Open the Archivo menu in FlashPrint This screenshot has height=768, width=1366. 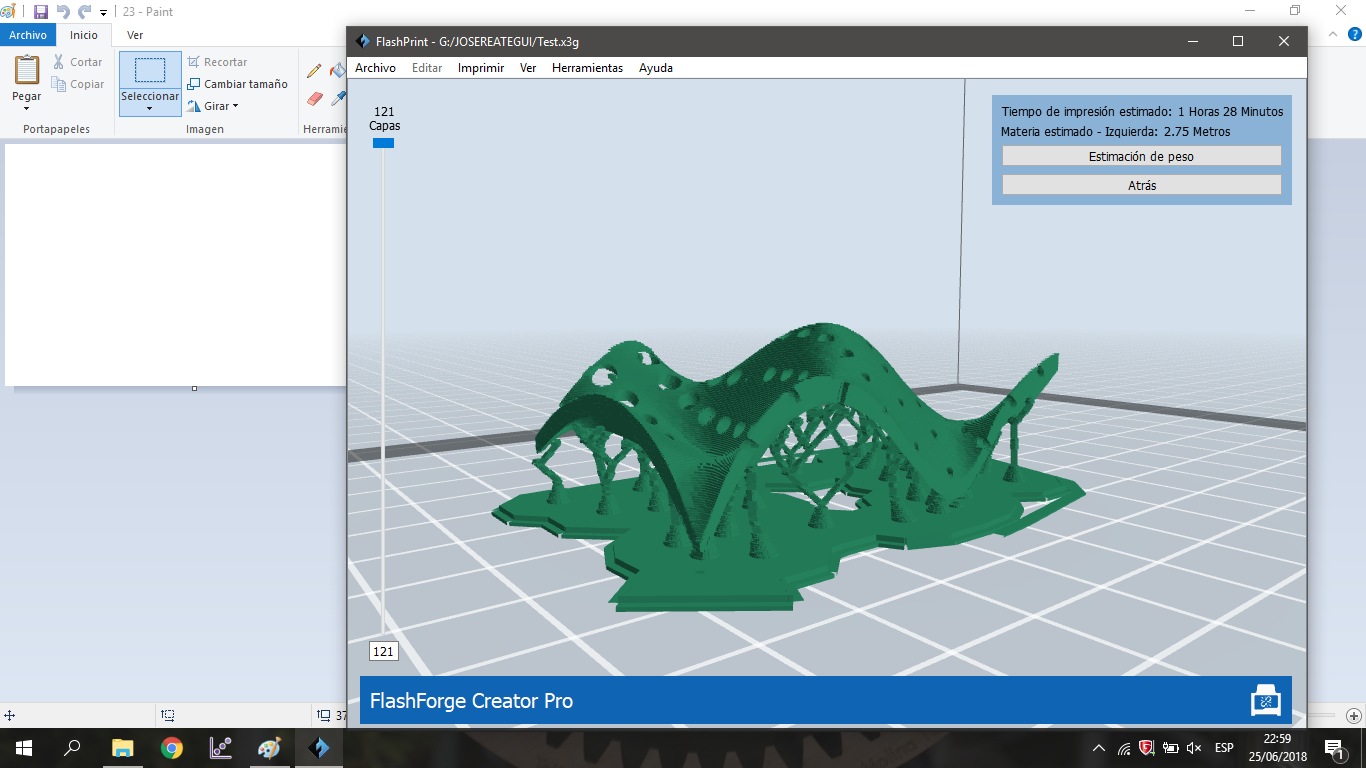pyautogui.click(x=375, y=68)
